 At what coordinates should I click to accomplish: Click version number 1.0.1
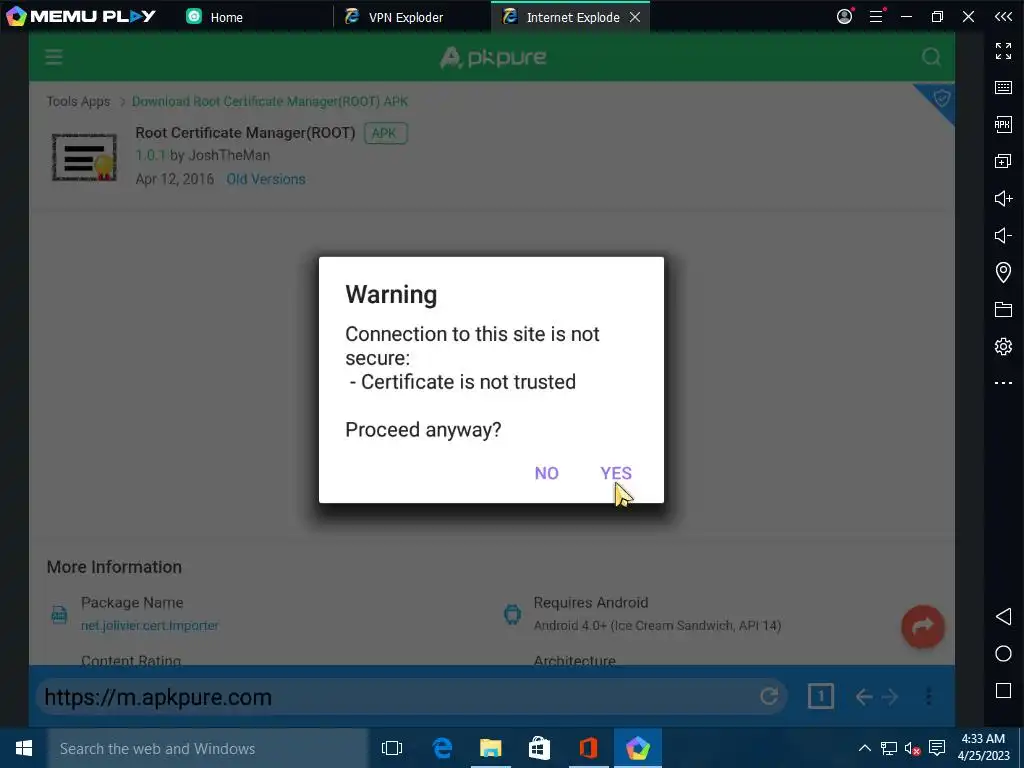pos(151,155)
